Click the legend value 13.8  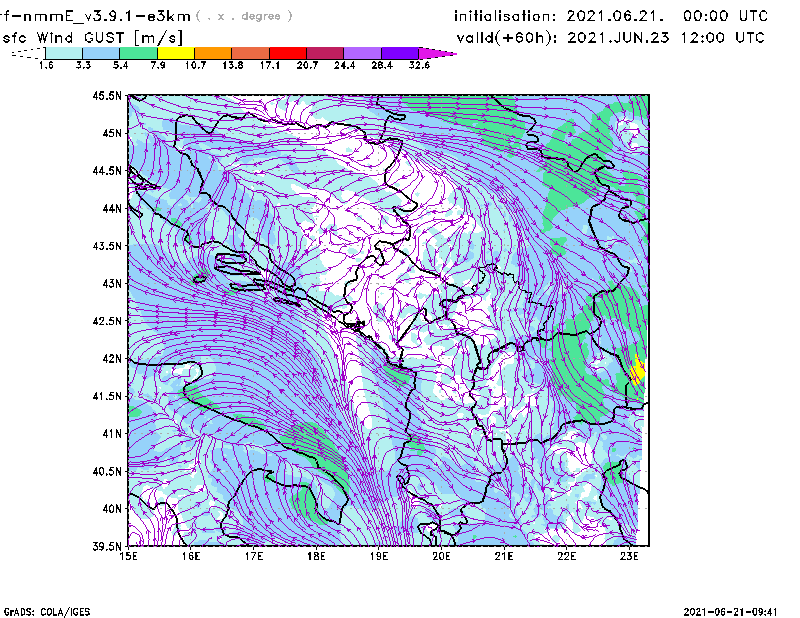[x=233, y=65]
